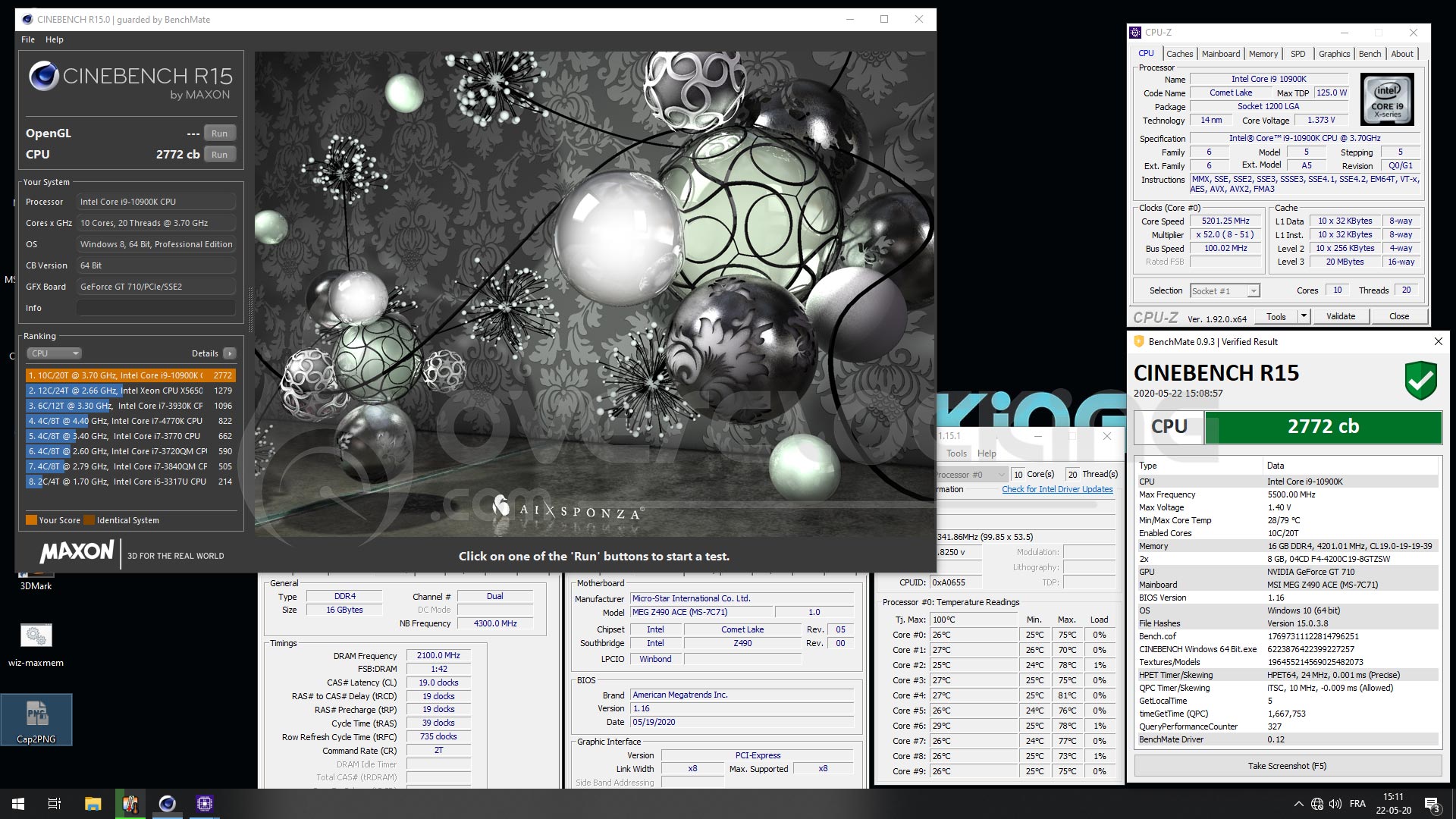Expand the CPU-Z Tools dropdown arrow
1456x819 pixels.
[1304, 316]
